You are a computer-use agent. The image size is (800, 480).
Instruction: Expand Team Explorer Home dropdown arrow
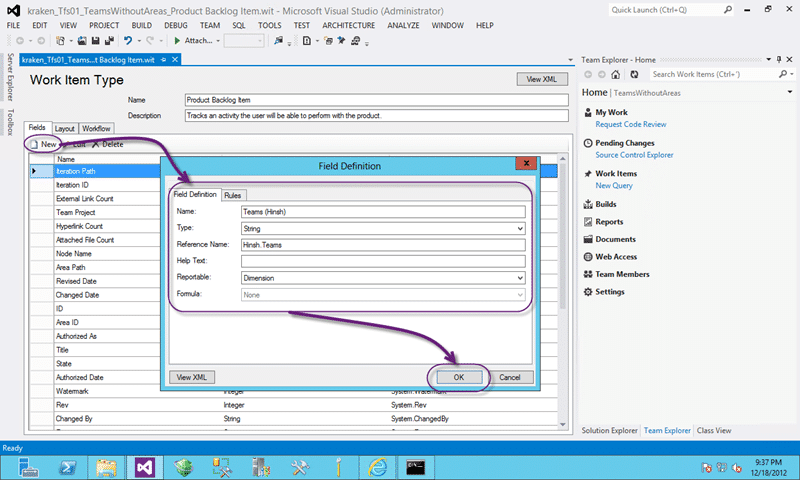point(789,92)
